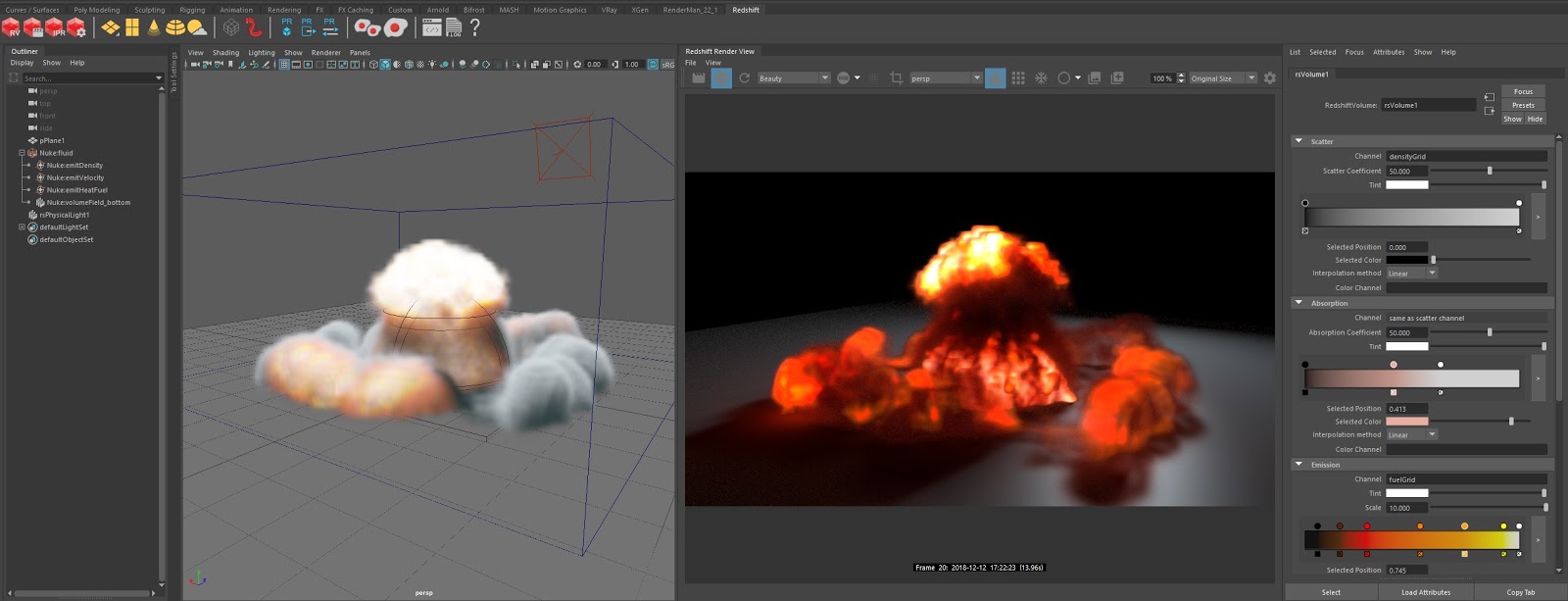This screenshot has height=601, width=1568.
Task: Click the rsVolume1 name input field
Action: point(1429,105)
